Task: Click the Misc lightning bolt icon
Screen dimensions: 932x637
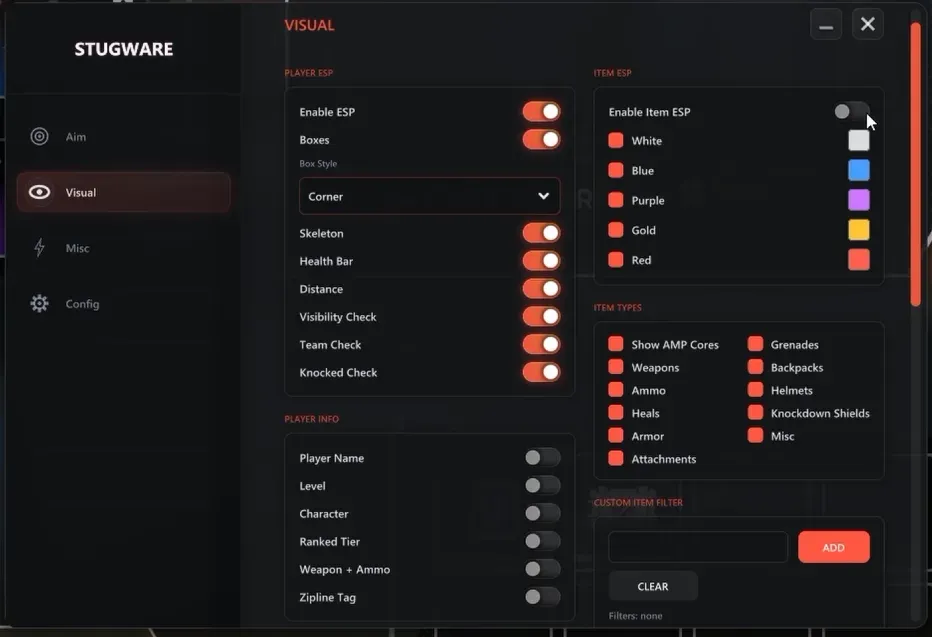Action: tap(39, 248)
